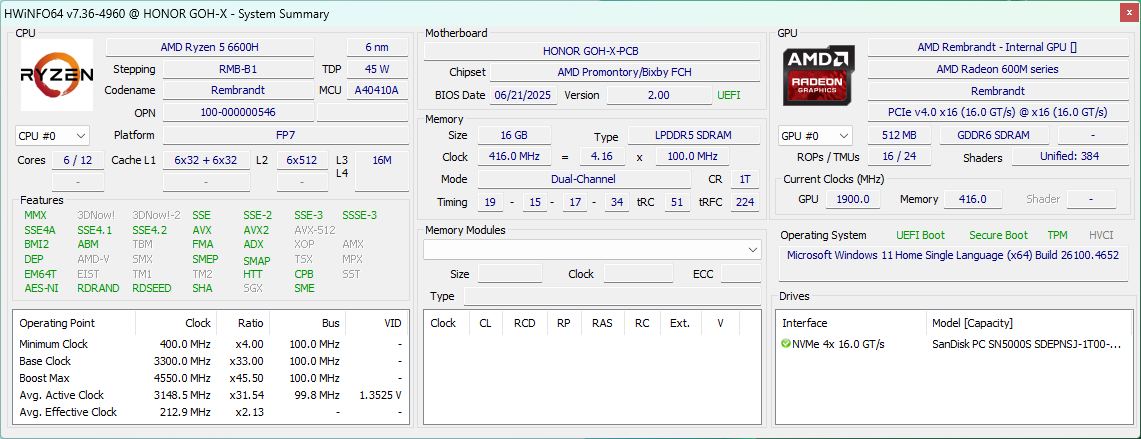The image size is (1141, 439).
Task: Click the RMB-B1 stepping value
Action: point(238,69)
